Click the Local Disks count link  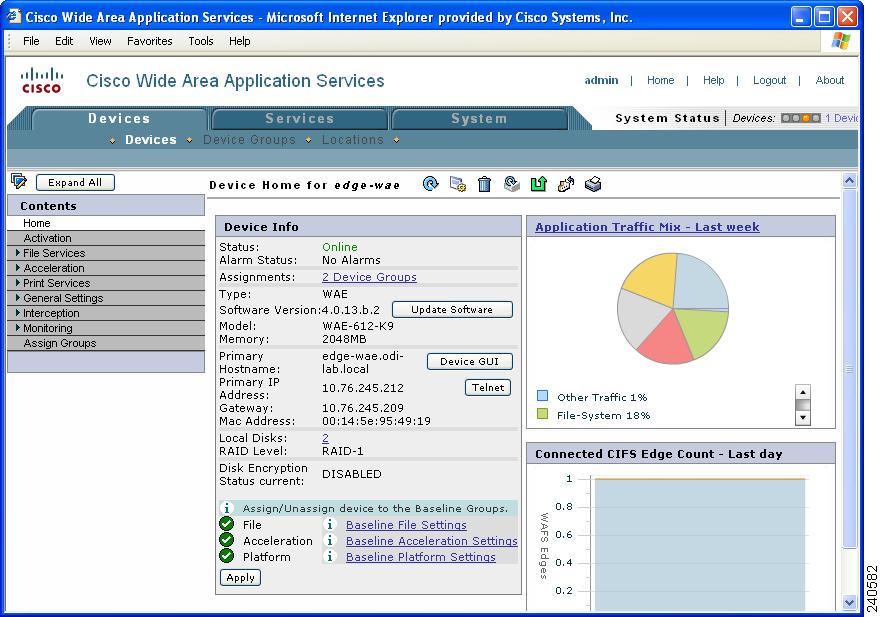point(325,438)
